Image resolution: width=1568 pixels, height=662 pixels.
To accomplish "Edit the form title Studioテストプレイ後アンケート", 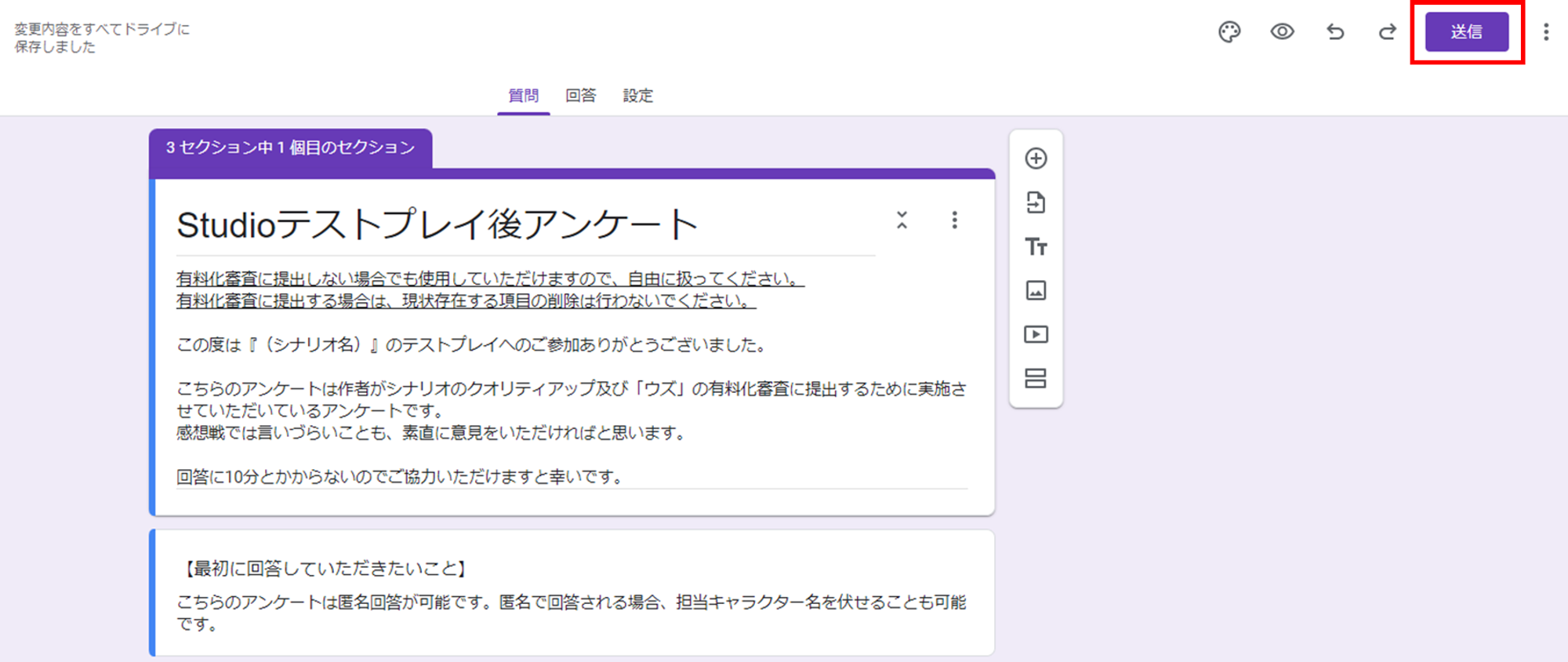I will click(437, 226).
